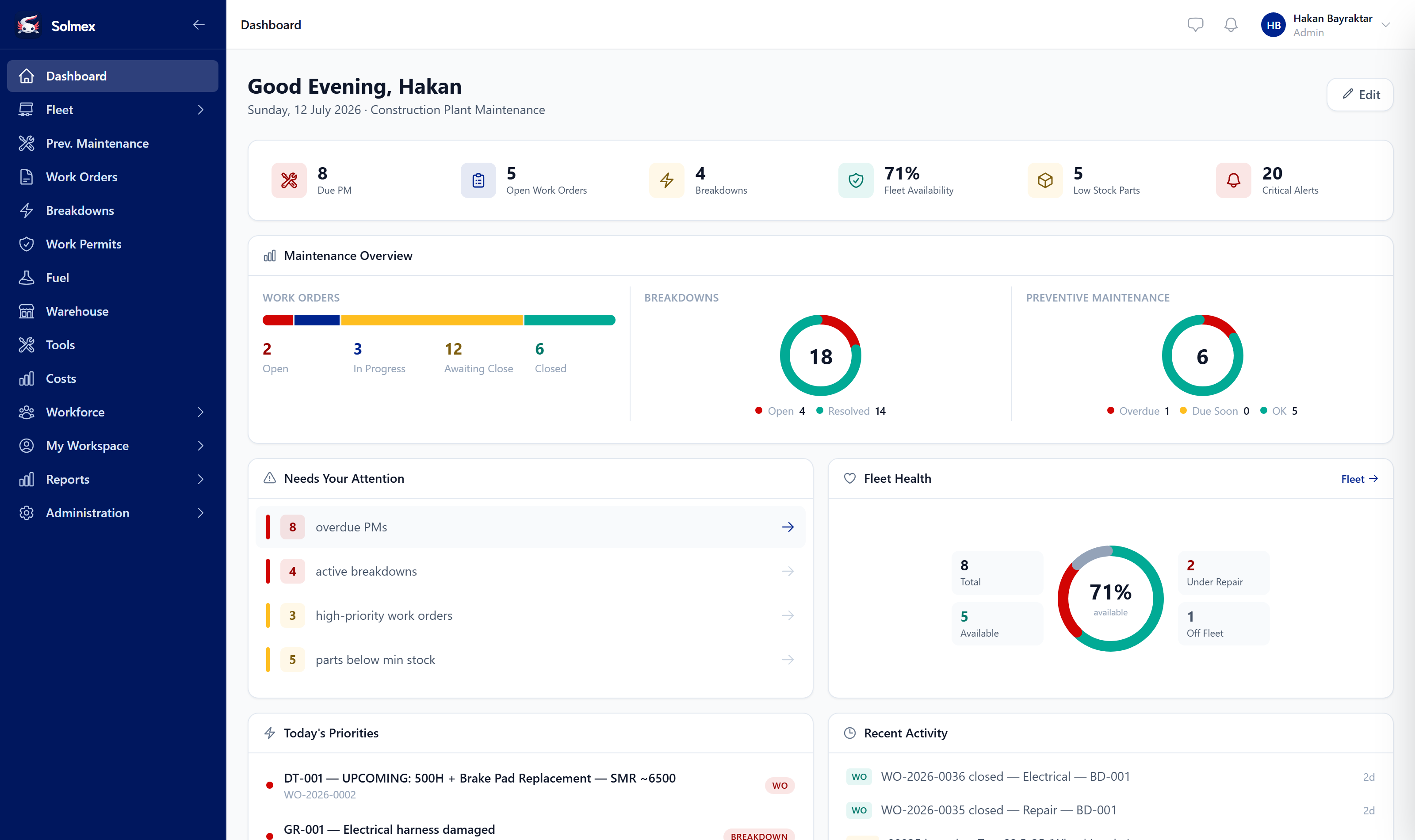The image size is (1415, 840).
Task: Click the Breakdowns lightning bolt stat icon
Action: [666, 180]
